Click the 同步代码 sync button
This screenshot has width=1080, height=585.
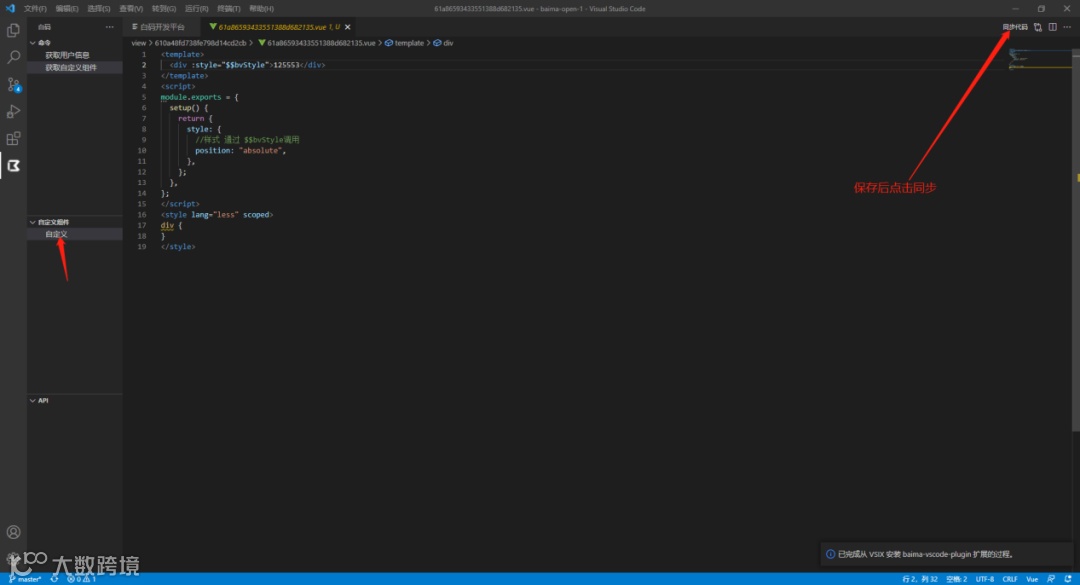[x=1015, y=27]
